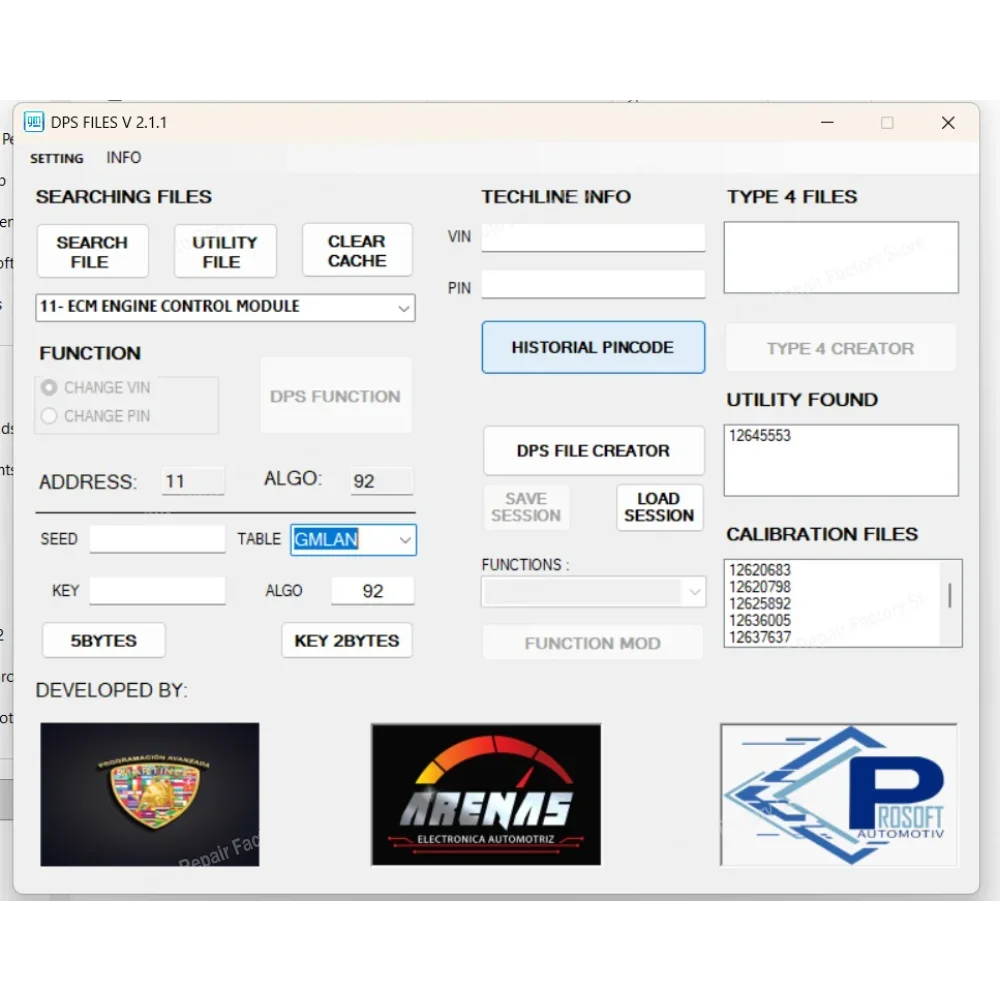The image size is (1000, 1000).
Task: Click the Prosoft Automotive logo
Action: [839, 795]
